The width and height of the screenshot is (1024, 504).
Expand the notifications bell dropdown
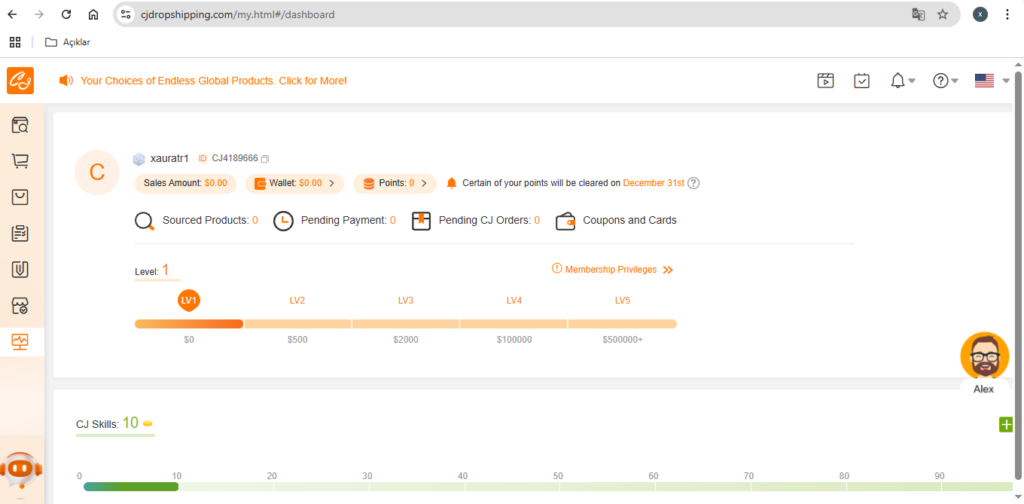click(903, 81)
